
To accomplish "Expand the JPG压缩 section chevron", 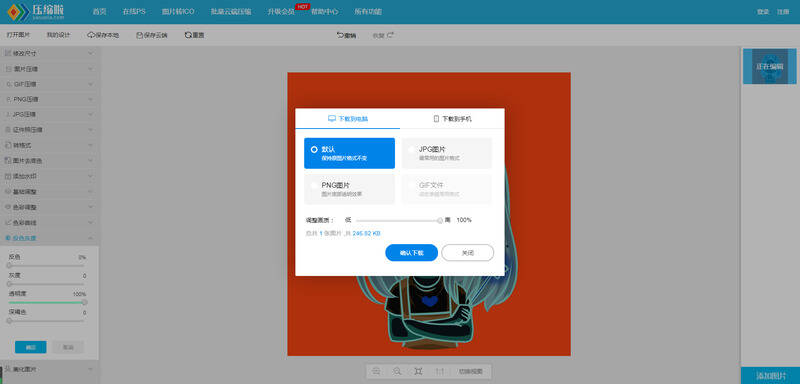I will pos(90,114).
